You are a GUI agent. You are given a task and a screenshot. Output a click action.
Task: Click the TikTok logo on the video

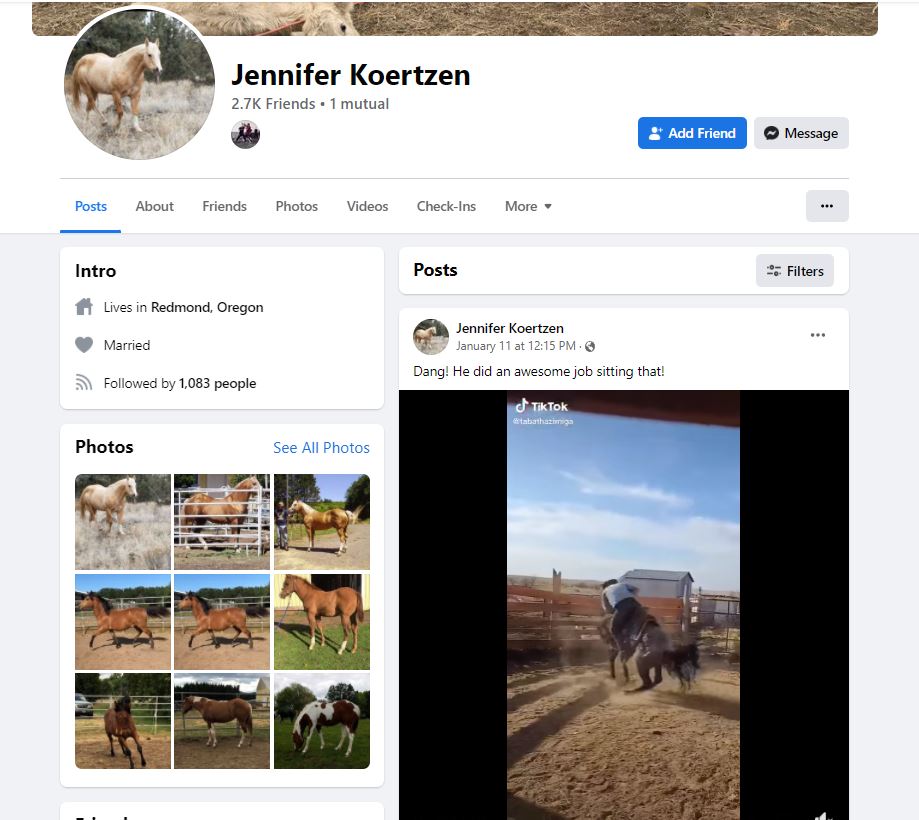pyautogui.click(x=542, y=406)
